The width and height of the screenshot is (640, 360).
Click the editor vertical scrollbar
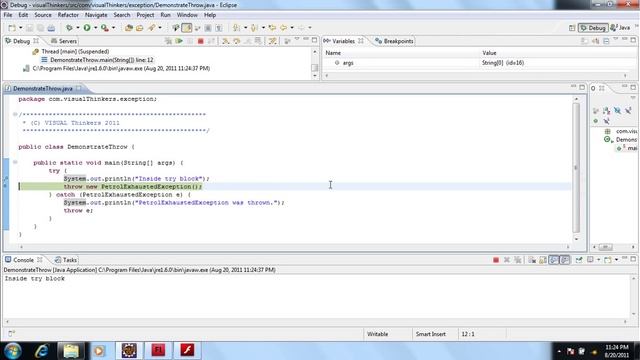(x=576, y=167)
